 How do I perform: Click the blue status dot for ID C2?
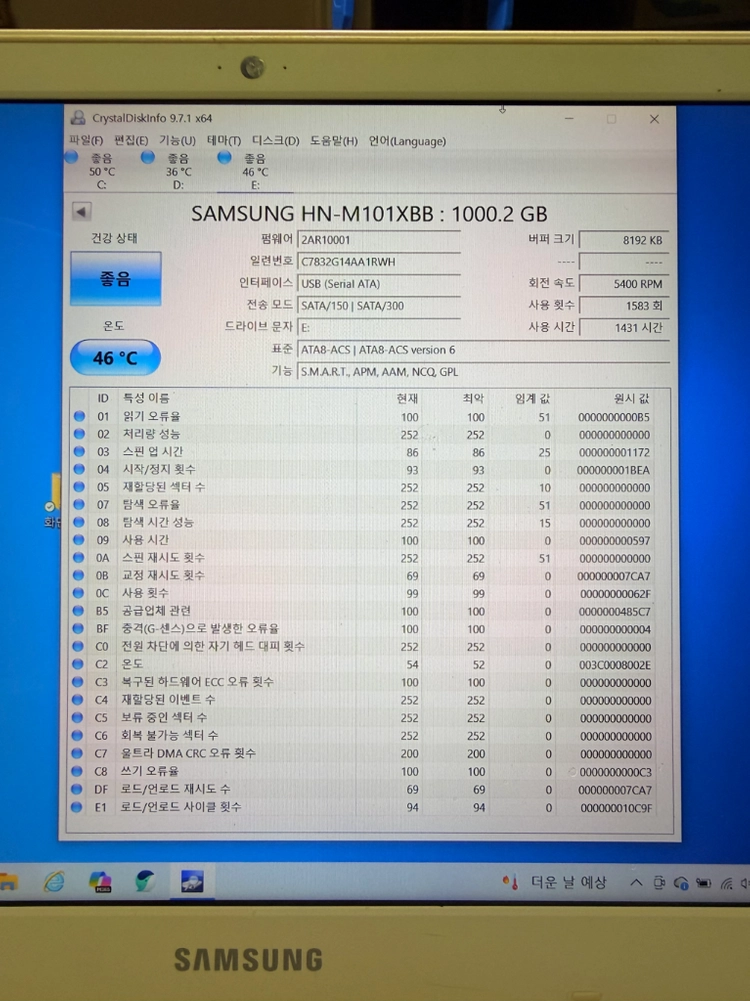78,664
